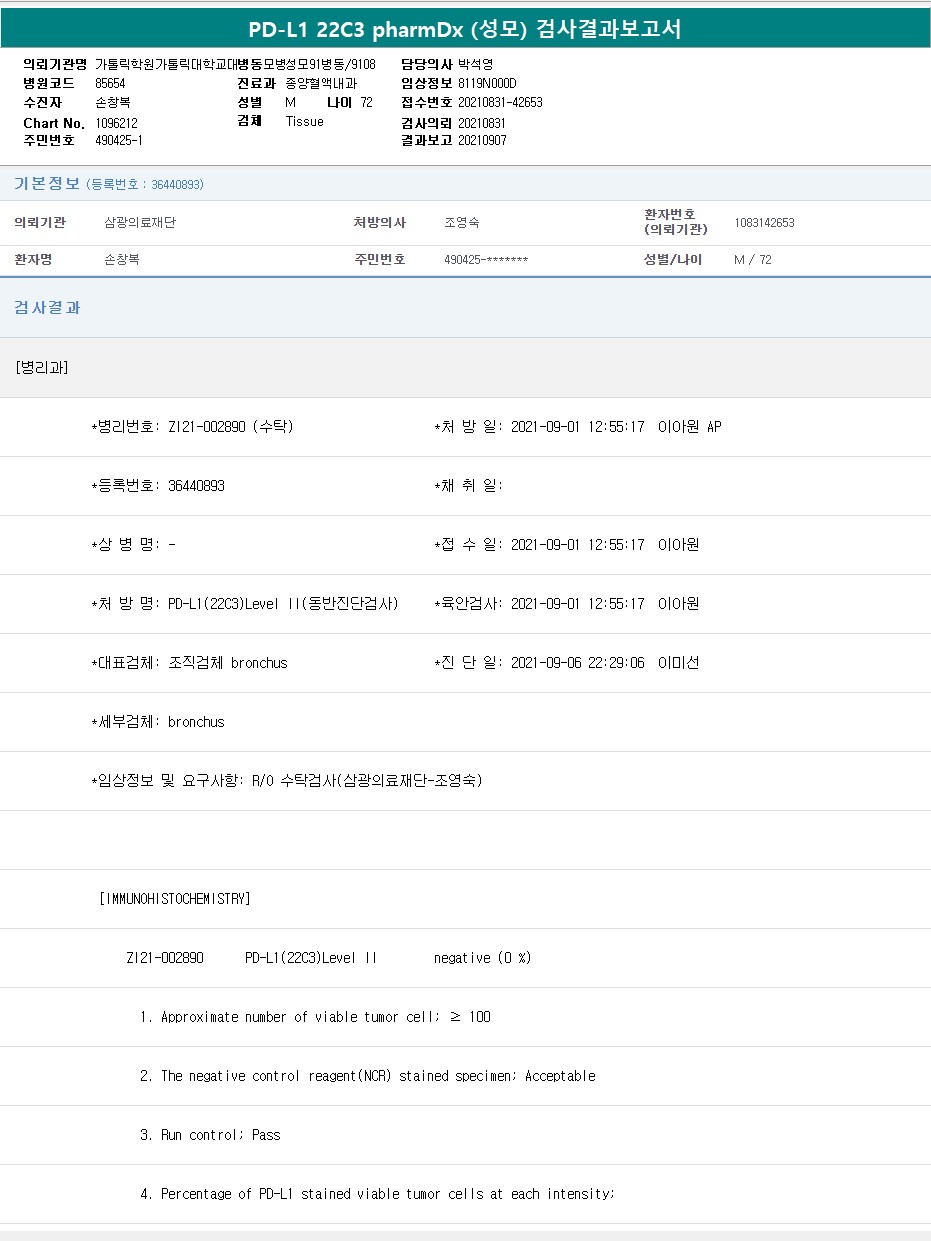Click the 처방의사 name 조영숙
Image resolution: width=931 pixels, height=1241 pixels.
(x=462, y=223)
